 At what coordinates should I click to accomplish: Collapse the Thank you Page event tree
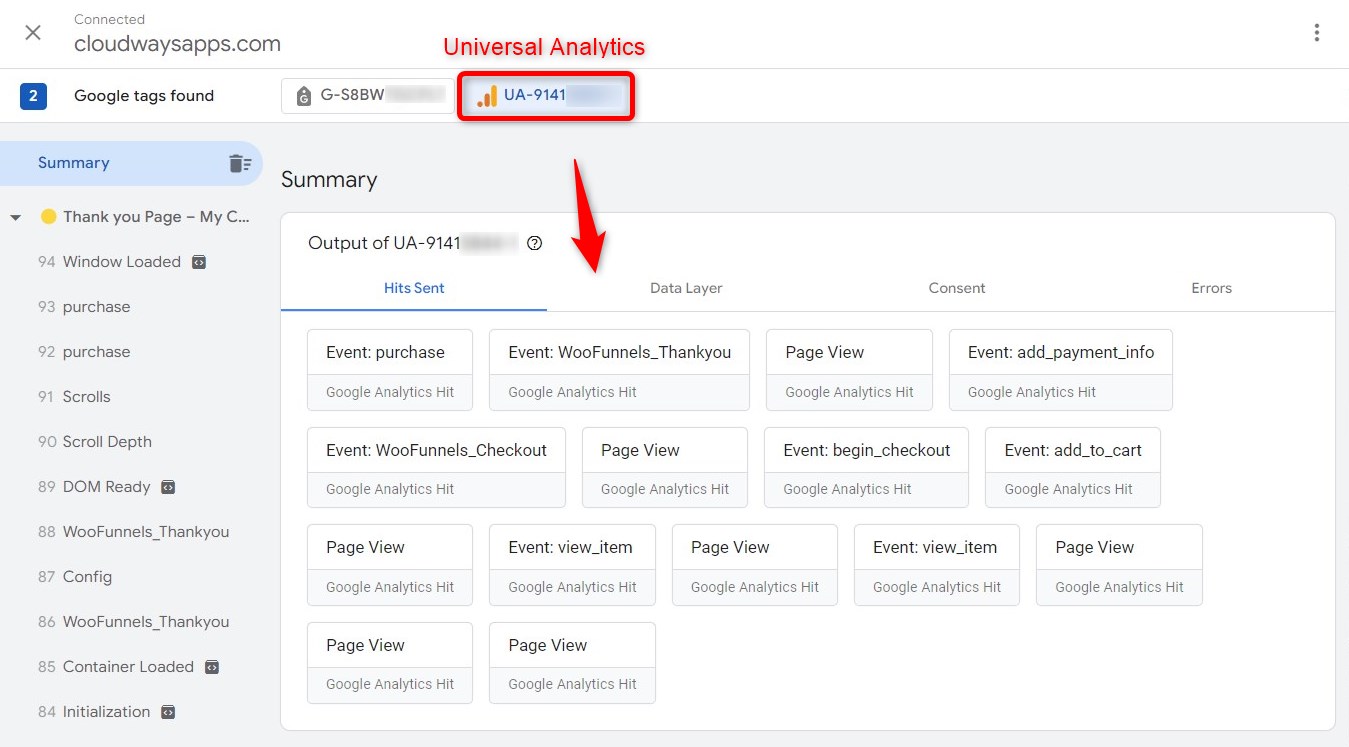(14, 216)
